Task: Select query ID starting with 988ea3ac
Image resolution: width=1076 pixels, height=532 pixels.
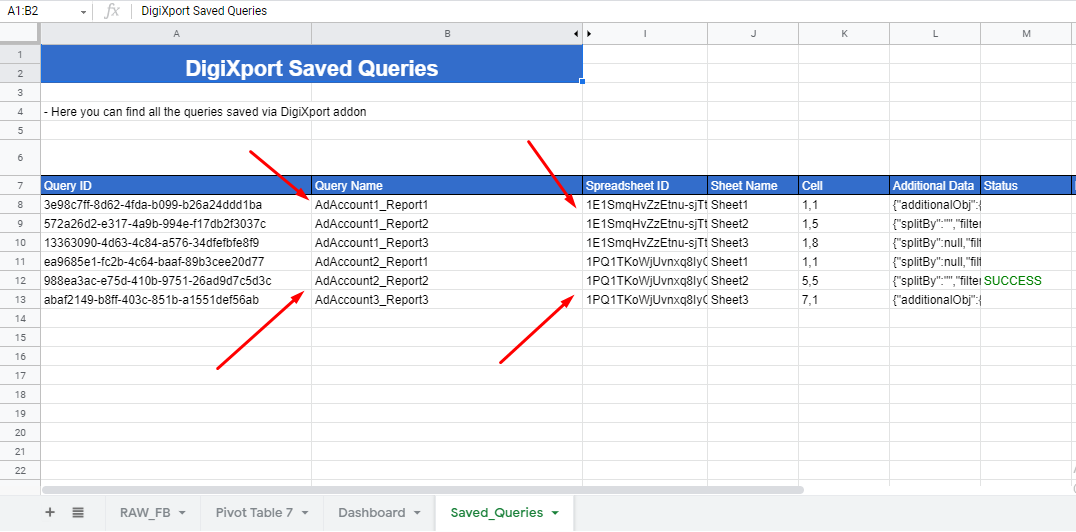Action: 176,280
